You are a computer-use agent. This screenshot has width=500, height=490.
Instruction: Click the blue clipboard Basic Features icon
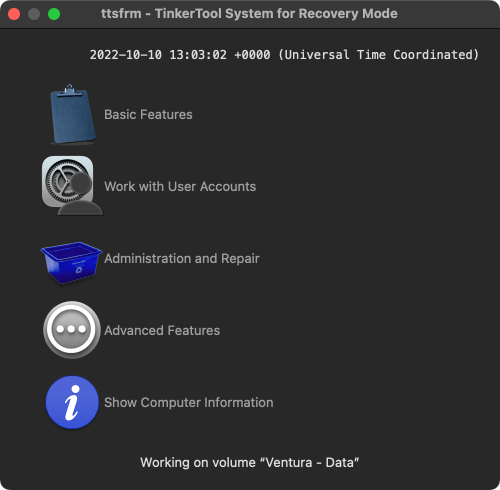pos(72,114)
